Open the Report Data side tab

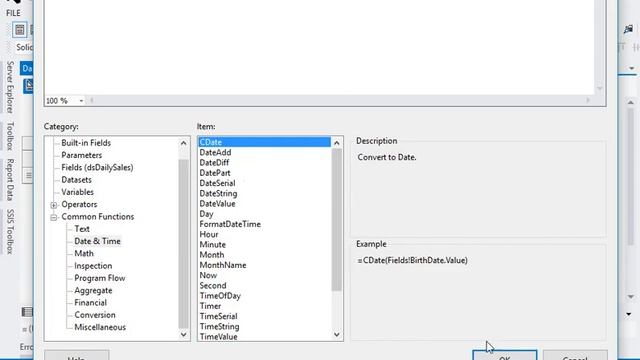pyautogui.click(x=10, y=180)
